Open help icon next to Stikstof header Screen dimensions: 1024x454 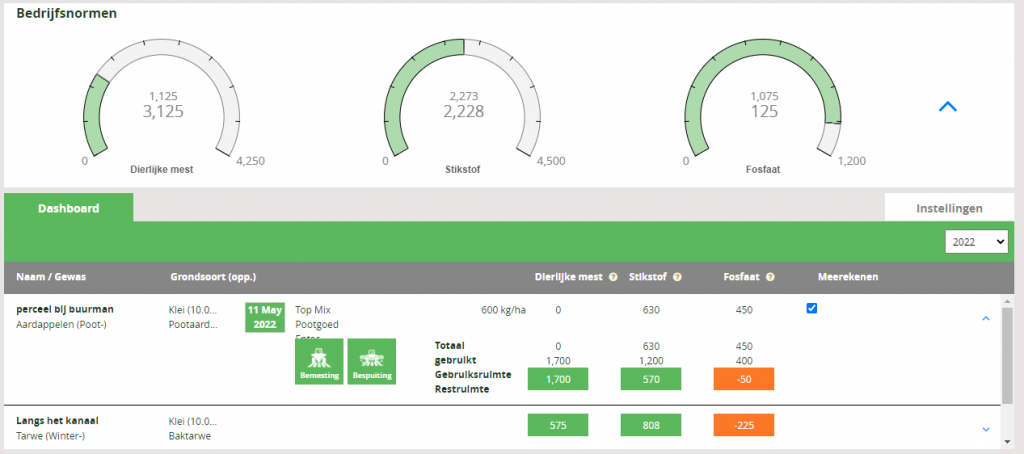pyautogui.click(x=678, y=277)
